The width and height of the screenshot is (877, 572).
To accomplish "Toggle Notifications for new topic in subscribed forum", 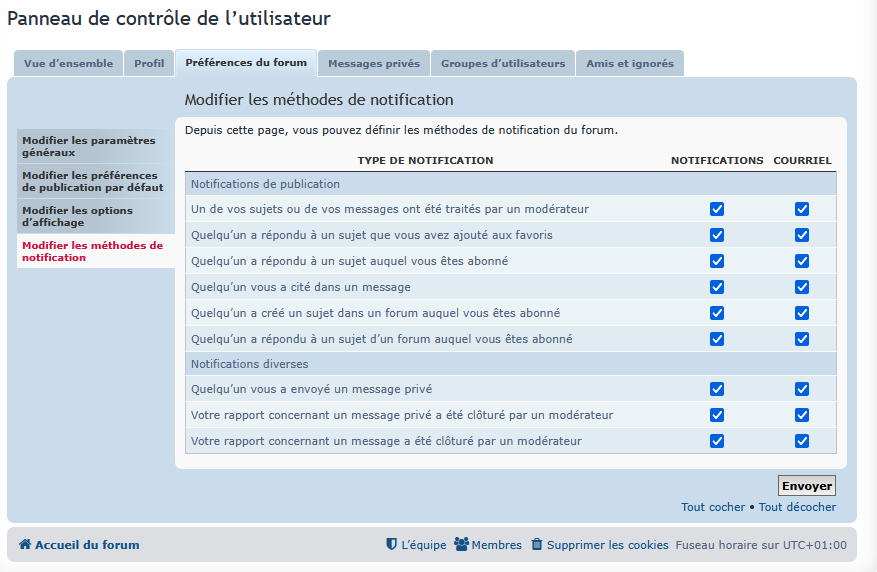I will pos(716,313).
